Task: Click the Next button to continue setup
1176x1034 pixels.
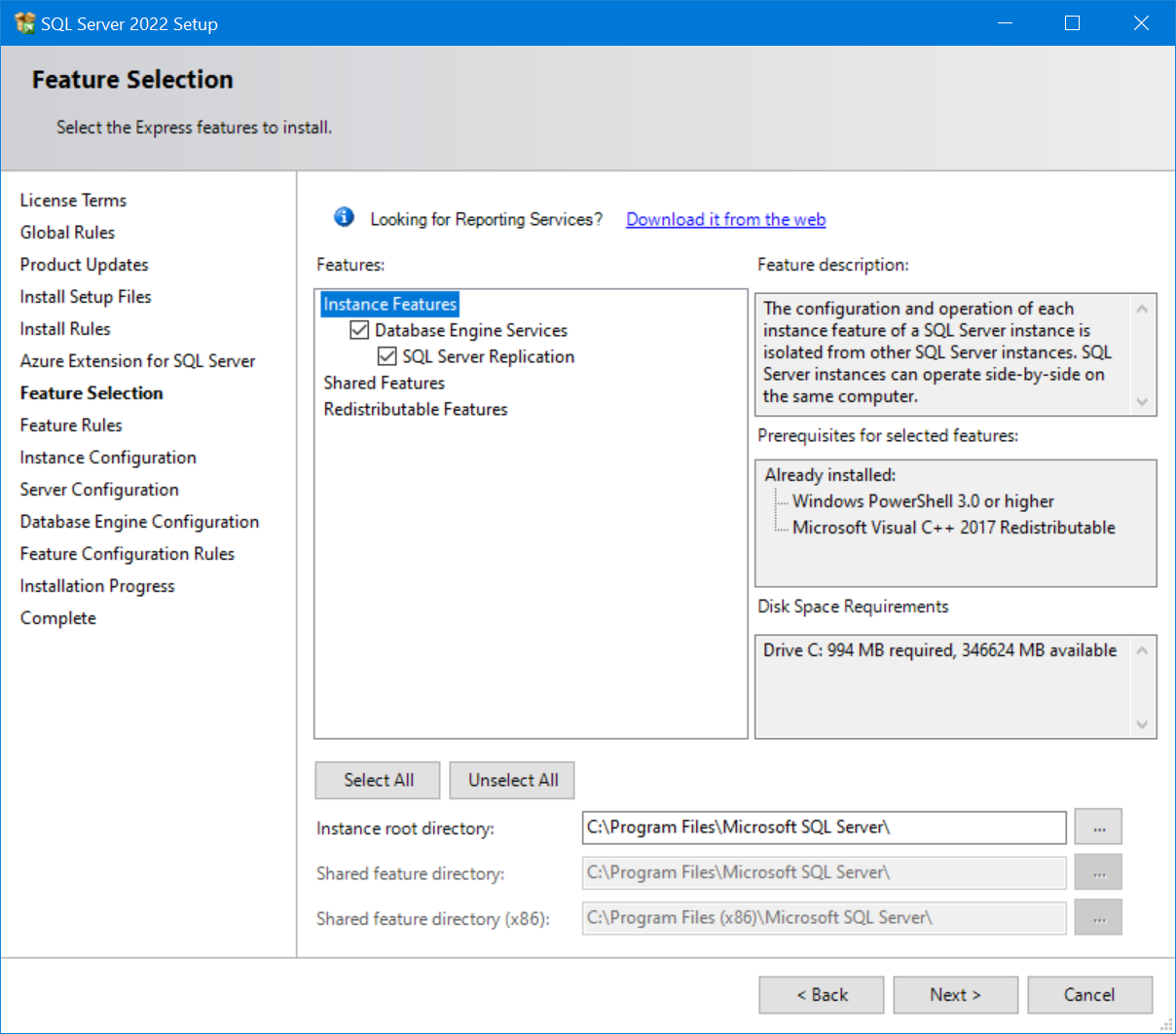Action: [x=955, y=994]
